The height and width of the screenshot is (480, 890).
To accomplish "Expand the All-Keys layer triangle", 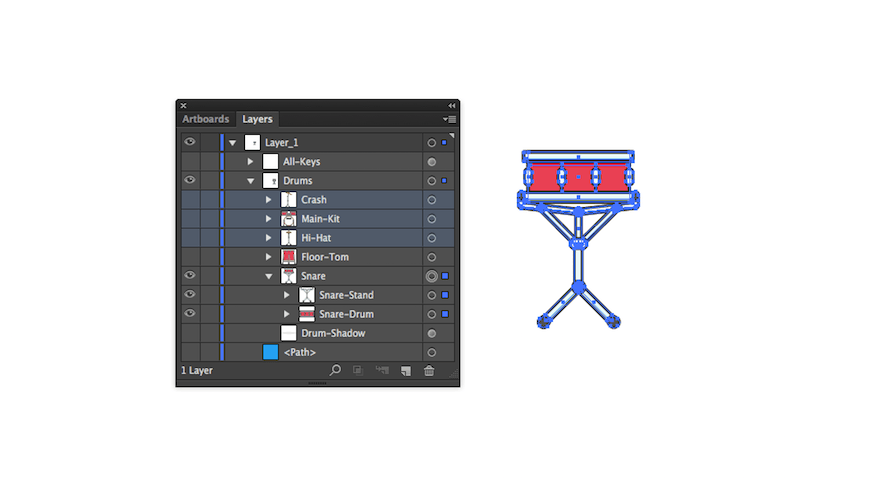I will [250, 162].
